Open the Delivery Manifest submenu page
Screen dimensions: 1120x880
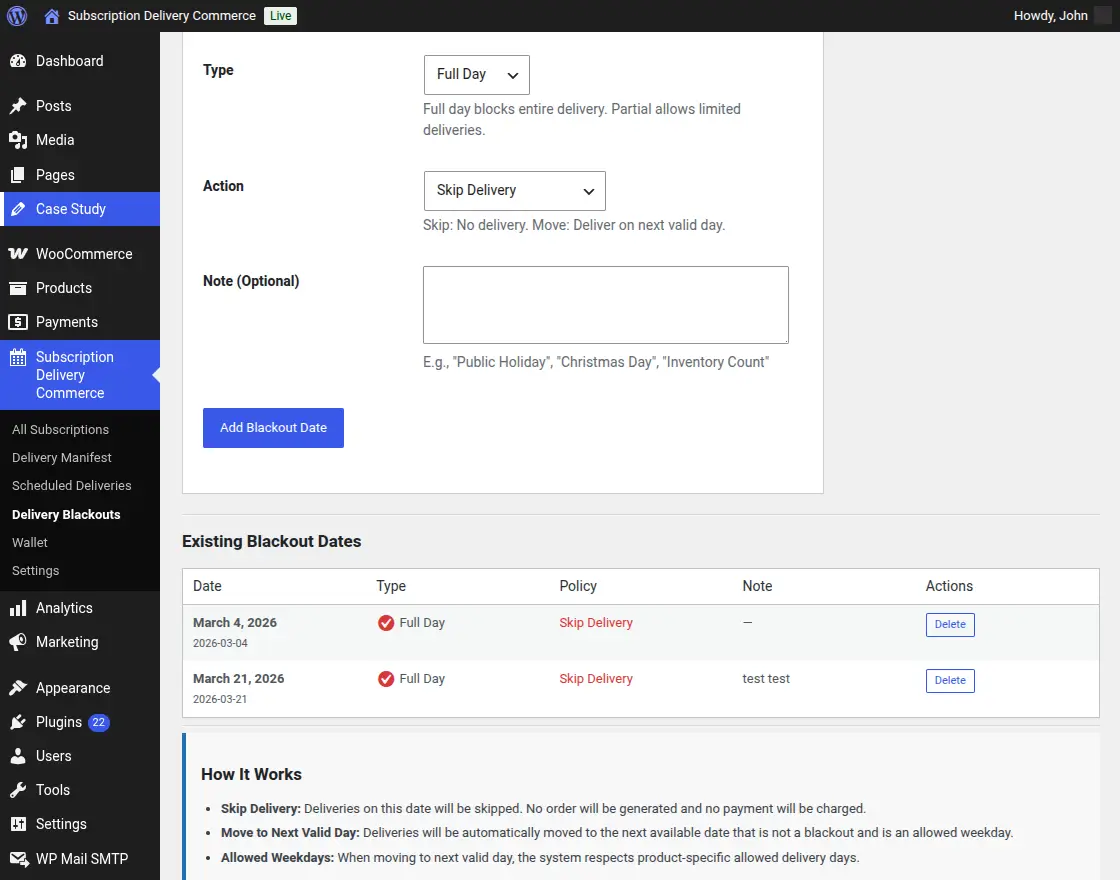tap(62, 457)
